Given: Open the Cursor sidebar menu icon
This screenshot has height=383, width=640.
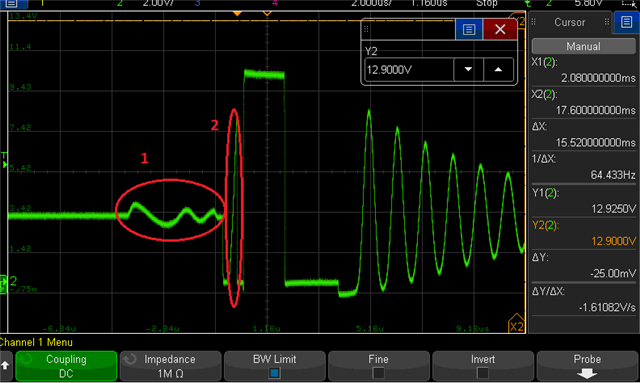Looking at the screenshot, I should tap(626, 22).
